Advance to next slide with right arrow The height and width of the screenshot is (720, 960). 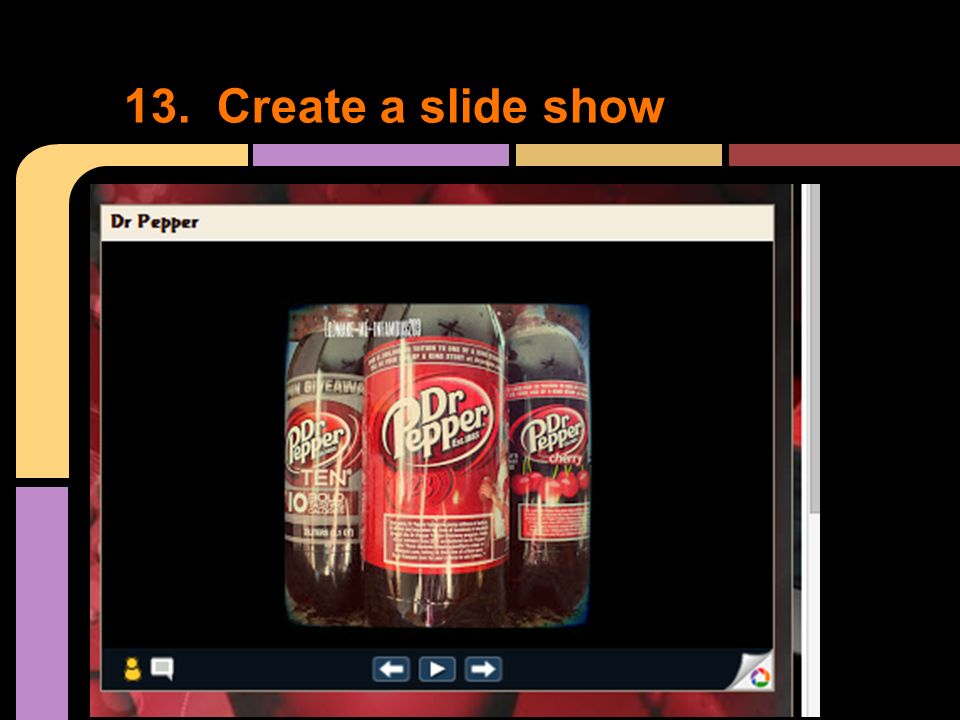pos(483,669)
